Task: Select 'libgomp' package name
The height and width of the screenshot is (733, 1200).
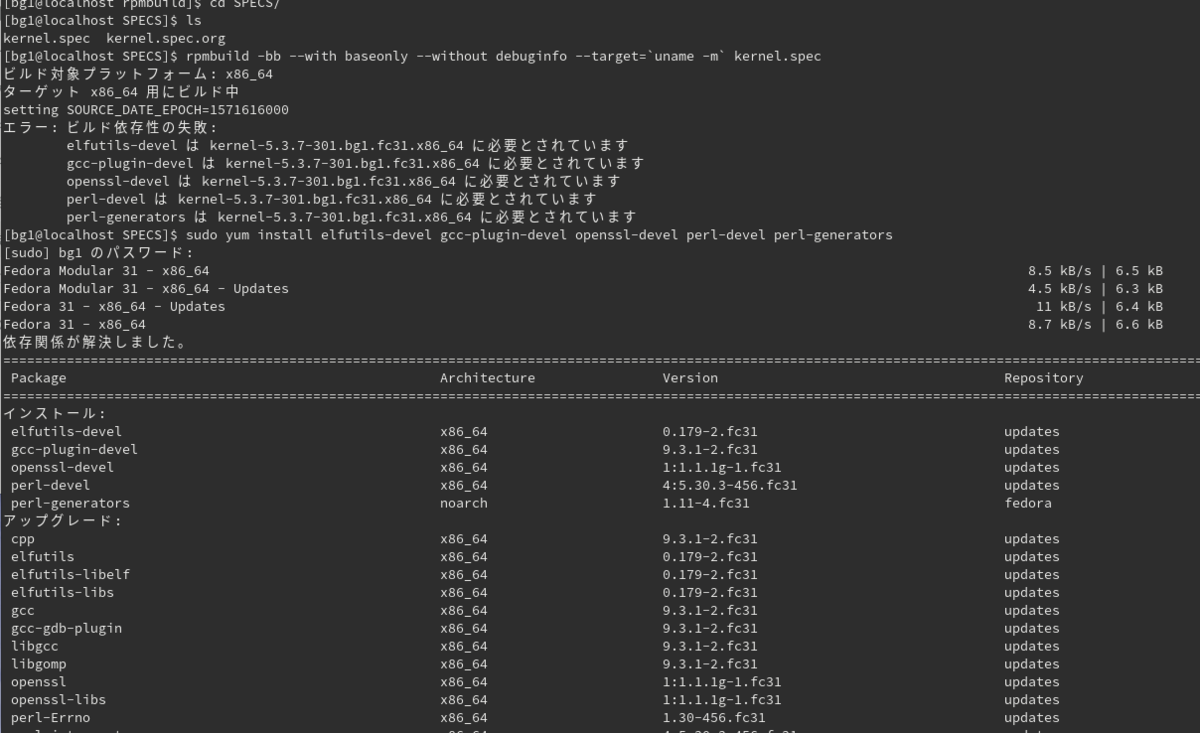Action: [x=38, y=665]
